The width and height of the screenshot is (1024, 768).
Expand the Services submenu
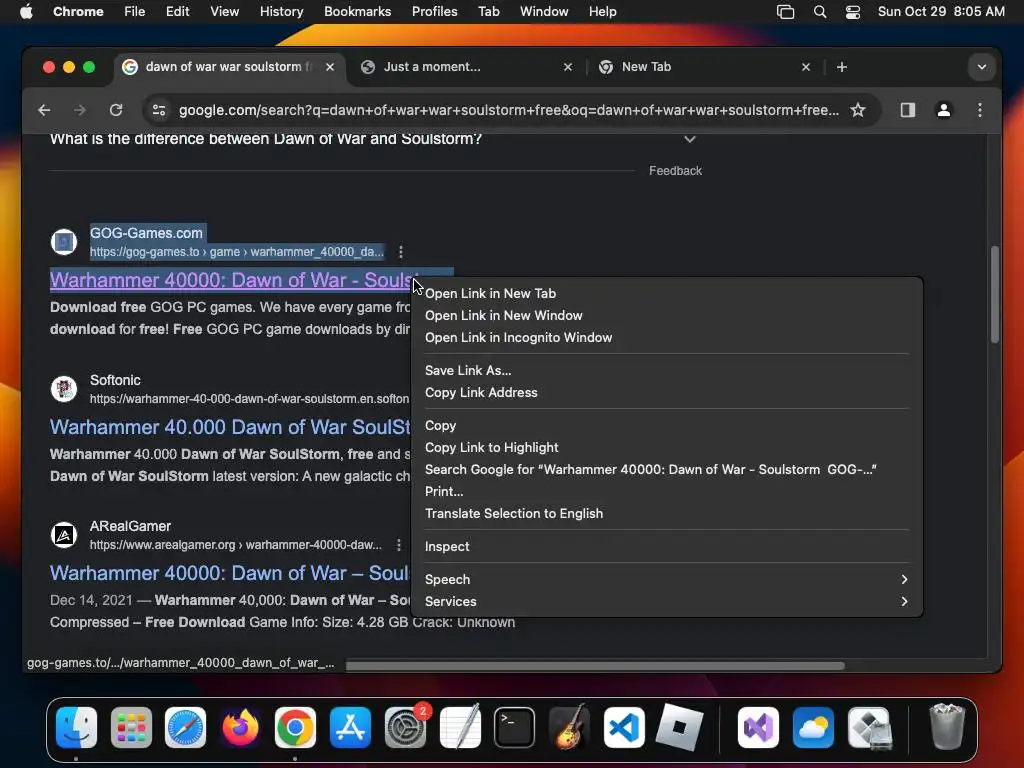click(x=667, y=601)
